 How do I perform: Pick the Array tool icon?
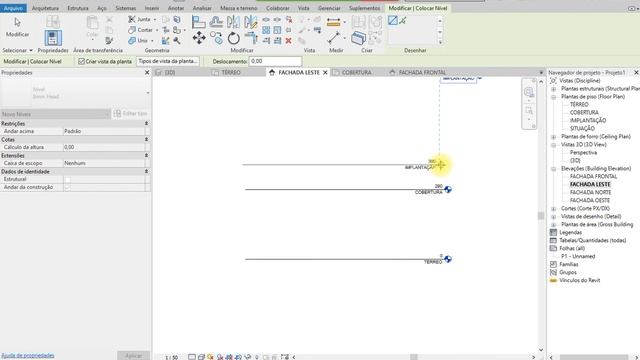[266, 30]
